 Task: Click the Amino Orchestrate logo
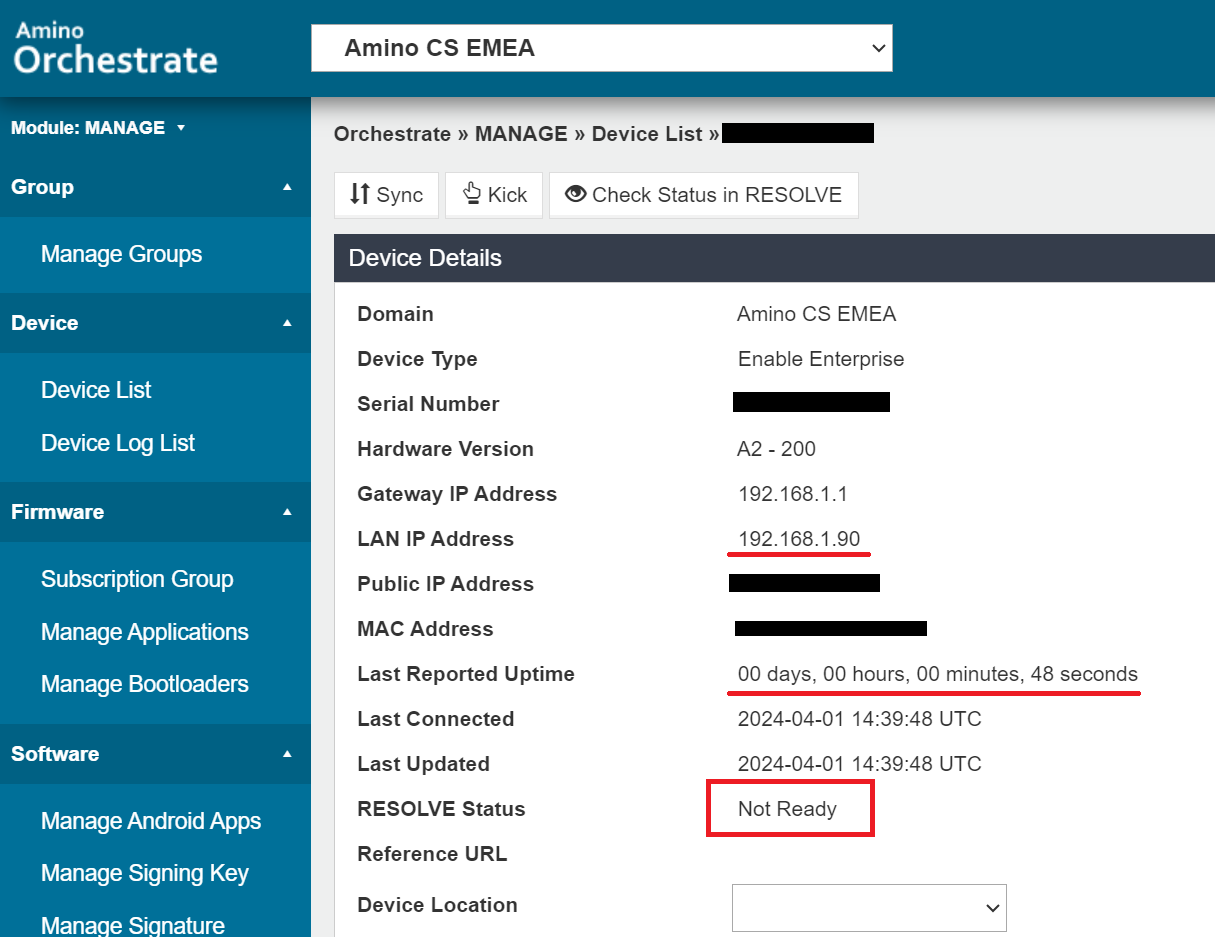[x=116, y=49]
